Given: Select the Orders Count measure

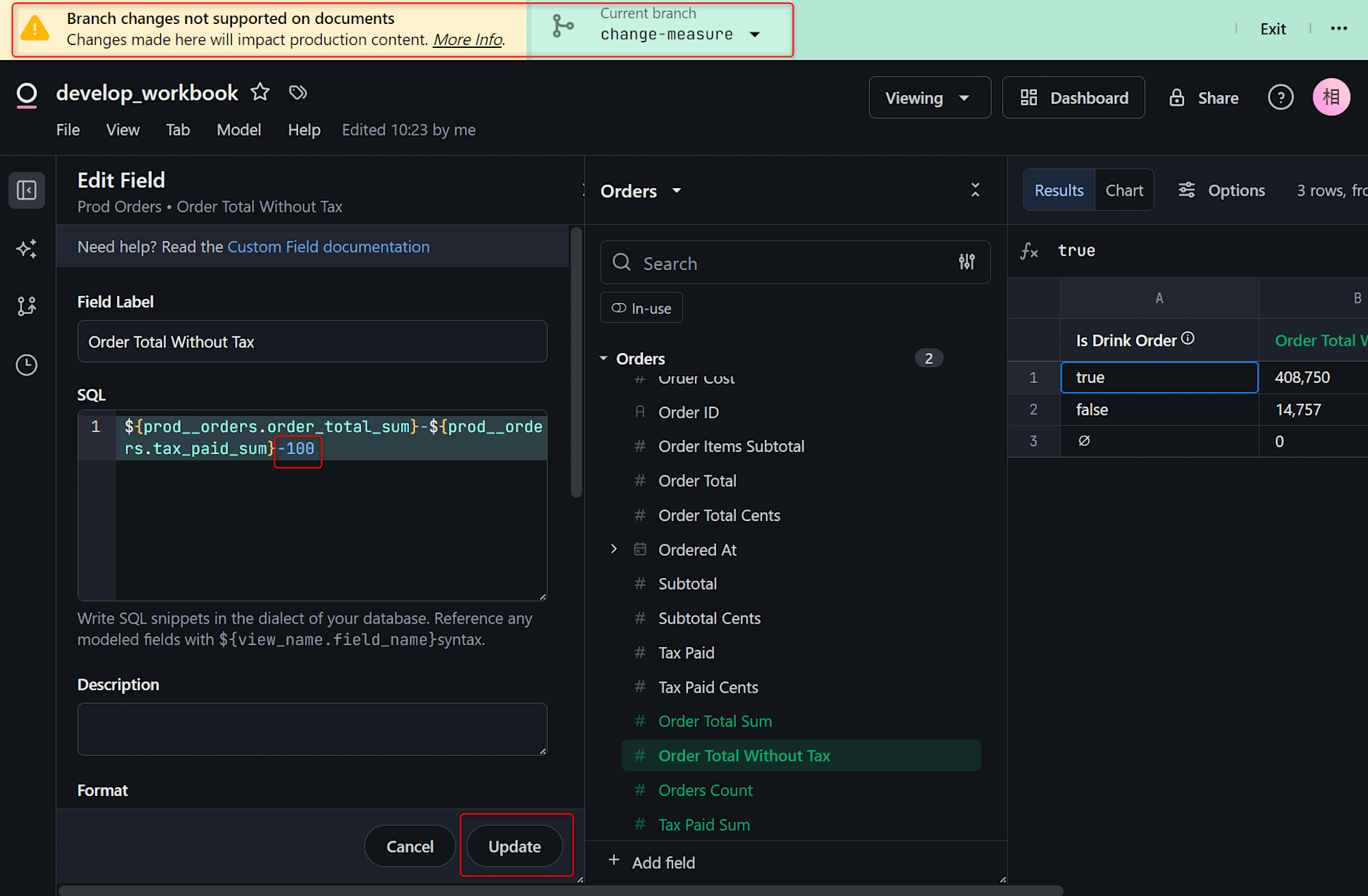Looking at the screenshot, I should click(705, 790).
